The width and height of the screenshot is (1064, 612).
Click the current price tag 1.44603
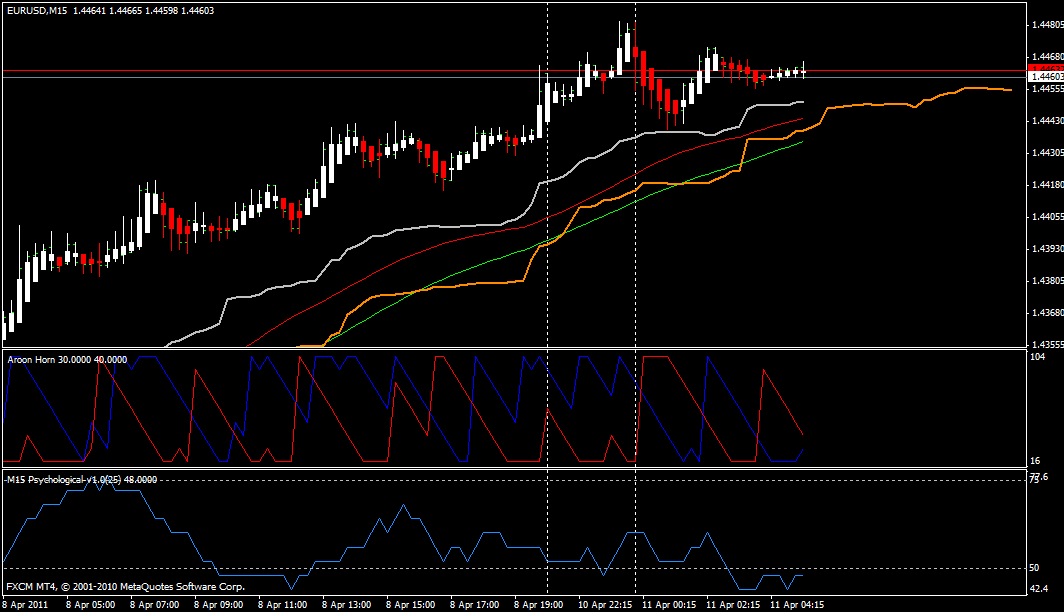[1043, 74]
